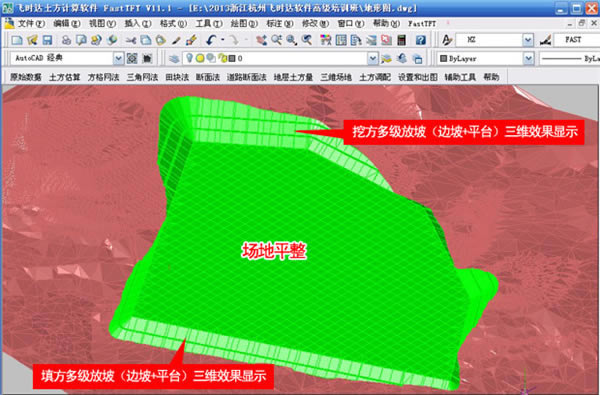Toggle layer 0 lock icon
Screen dimensions: 600x395
[223, 58]
